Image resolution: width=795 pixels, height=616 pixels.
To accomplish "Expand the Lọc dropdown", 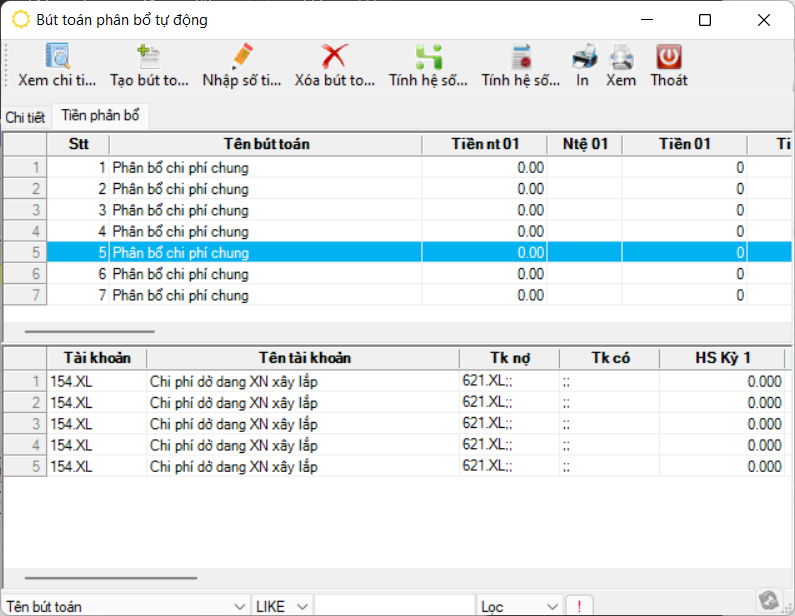I will point(552,607).
